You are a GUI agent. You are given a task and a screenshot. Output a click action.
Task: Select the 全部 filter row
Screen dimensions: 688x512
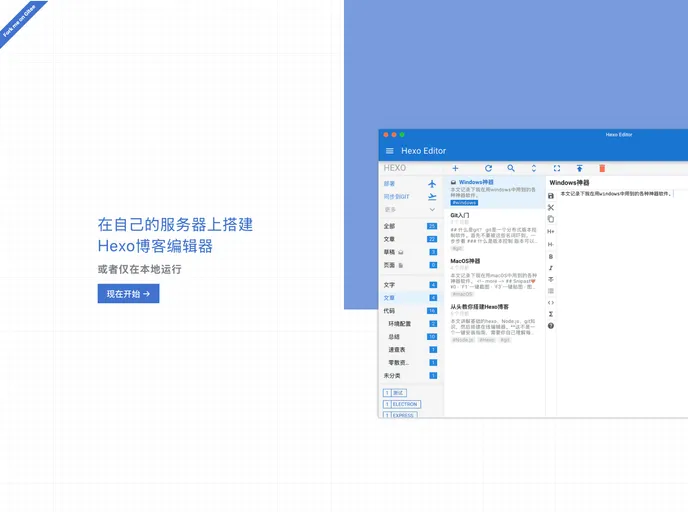point(410,226)
